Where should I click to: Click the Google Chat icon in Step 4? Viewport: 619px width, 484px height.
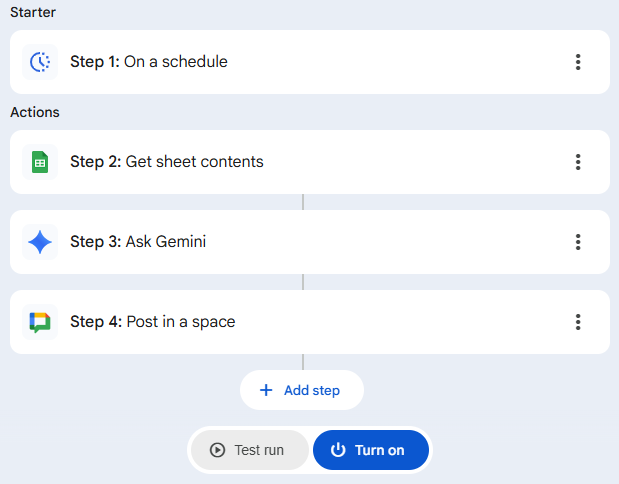[x=40, y=322]
